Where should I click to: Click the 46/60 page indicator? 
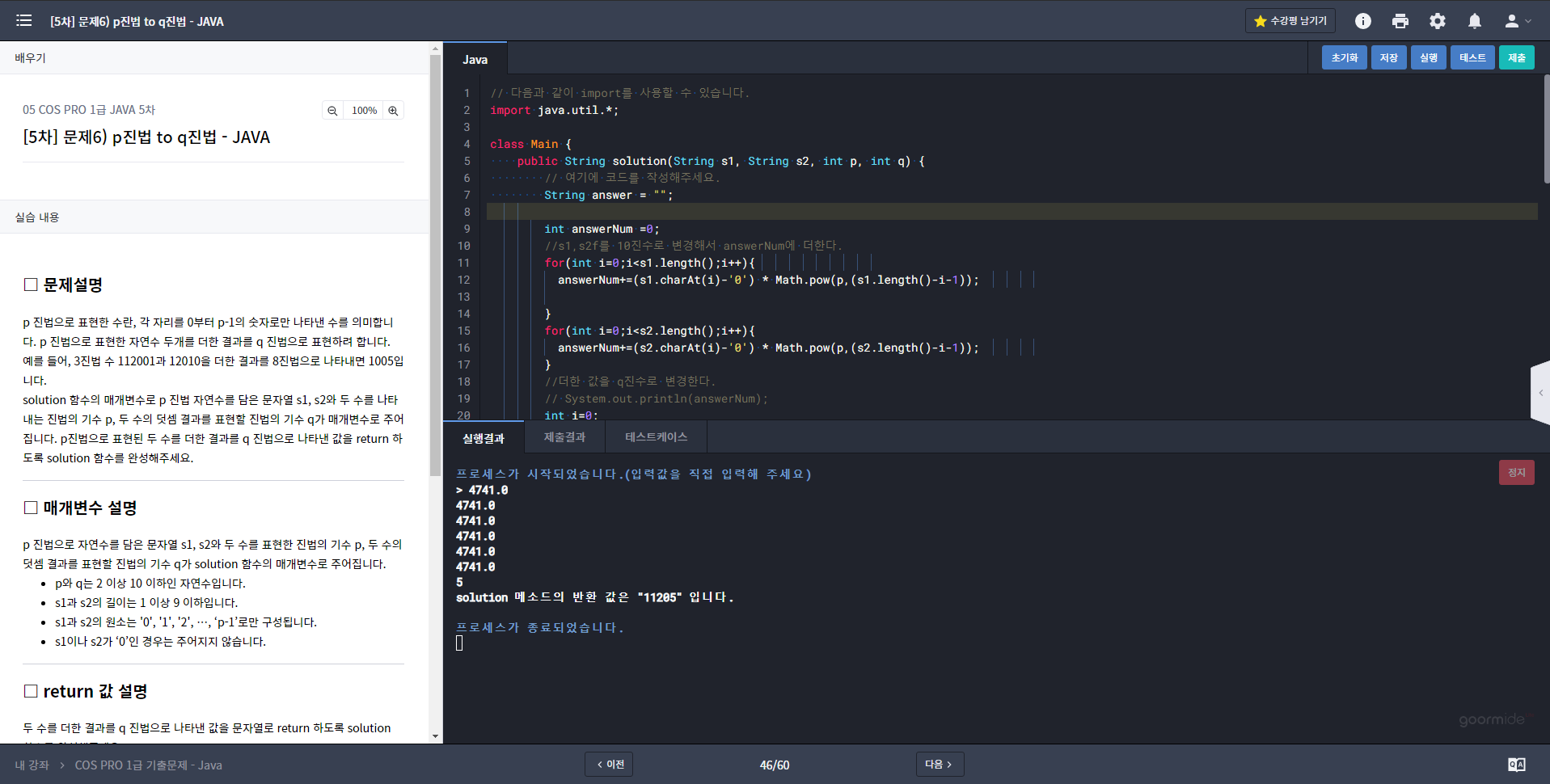click(x=775, y=765)
